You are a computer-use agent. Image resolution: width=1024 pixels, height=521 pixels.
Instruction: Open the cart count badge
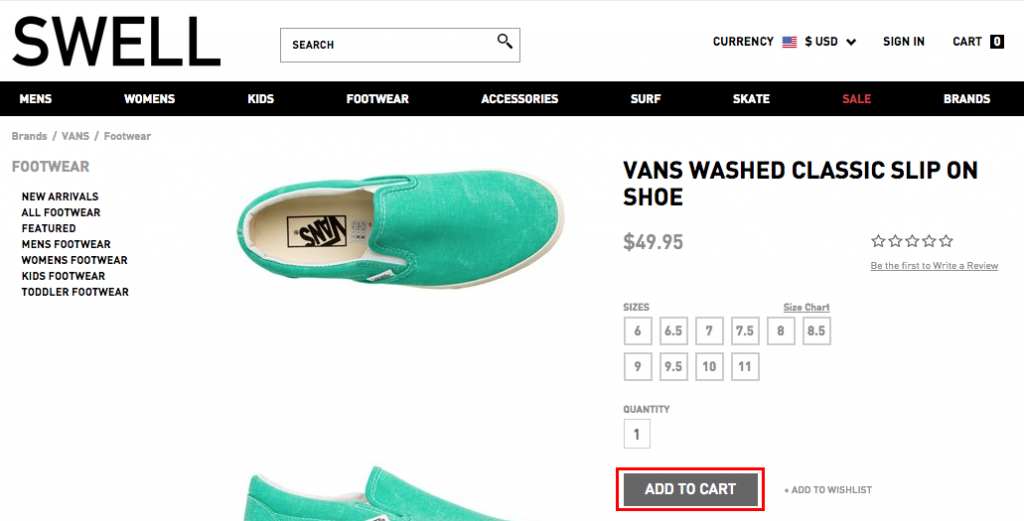(x=997, y=42)
